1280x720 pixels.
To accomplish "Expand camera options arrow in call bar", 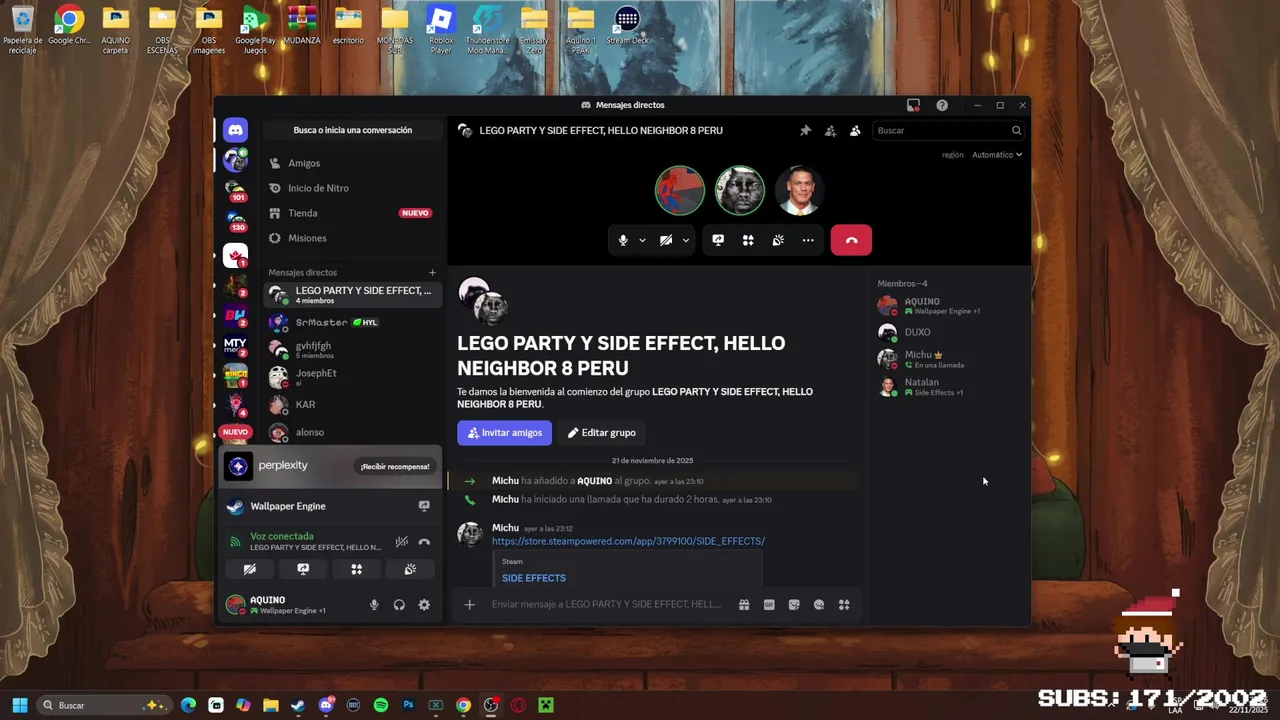I will coord(685,240).
